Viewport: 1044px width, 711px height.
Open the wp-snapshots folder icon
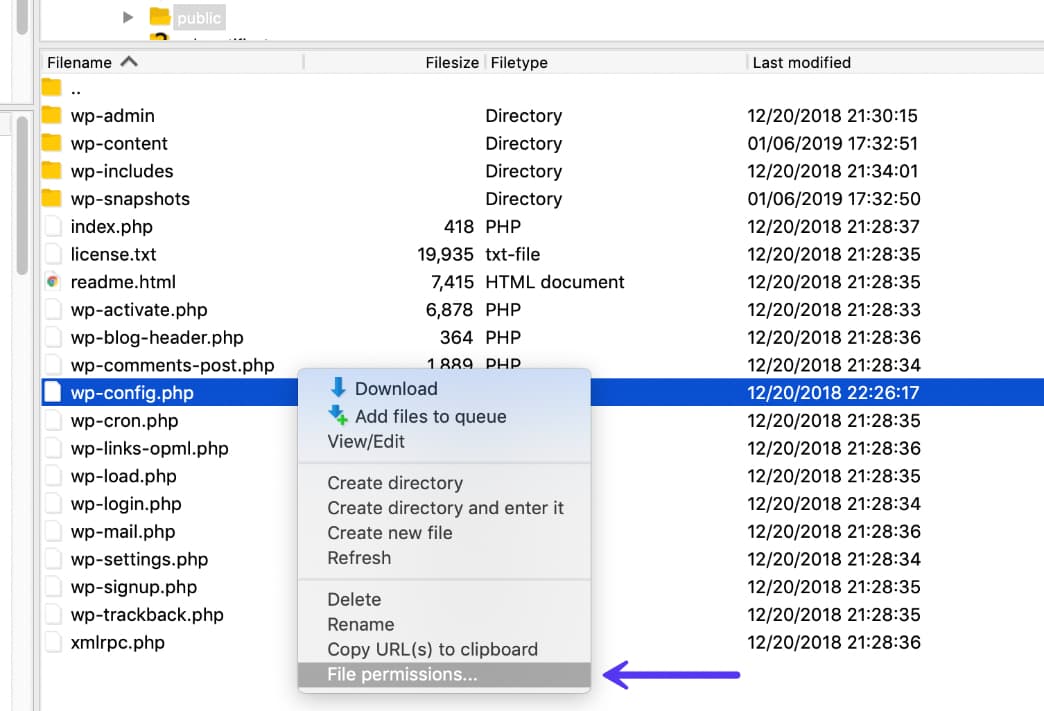tap(52, 199)
